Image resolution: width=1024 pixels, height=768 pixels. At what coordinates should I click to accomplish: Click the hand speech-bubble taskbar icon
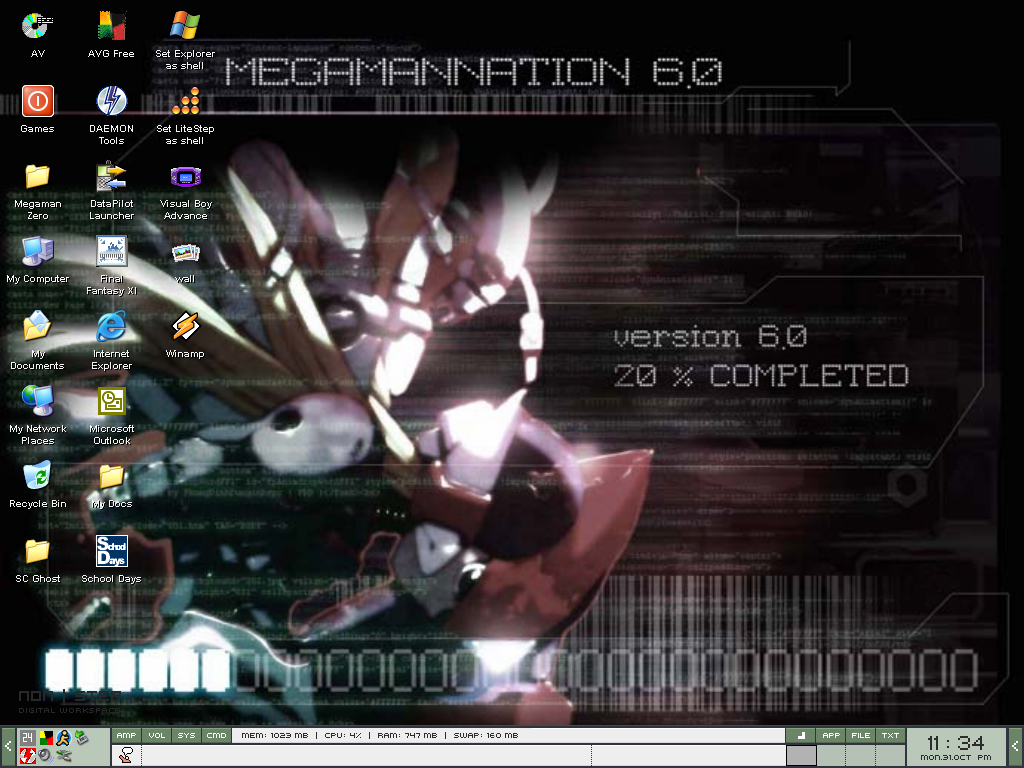tap(126, 756)
